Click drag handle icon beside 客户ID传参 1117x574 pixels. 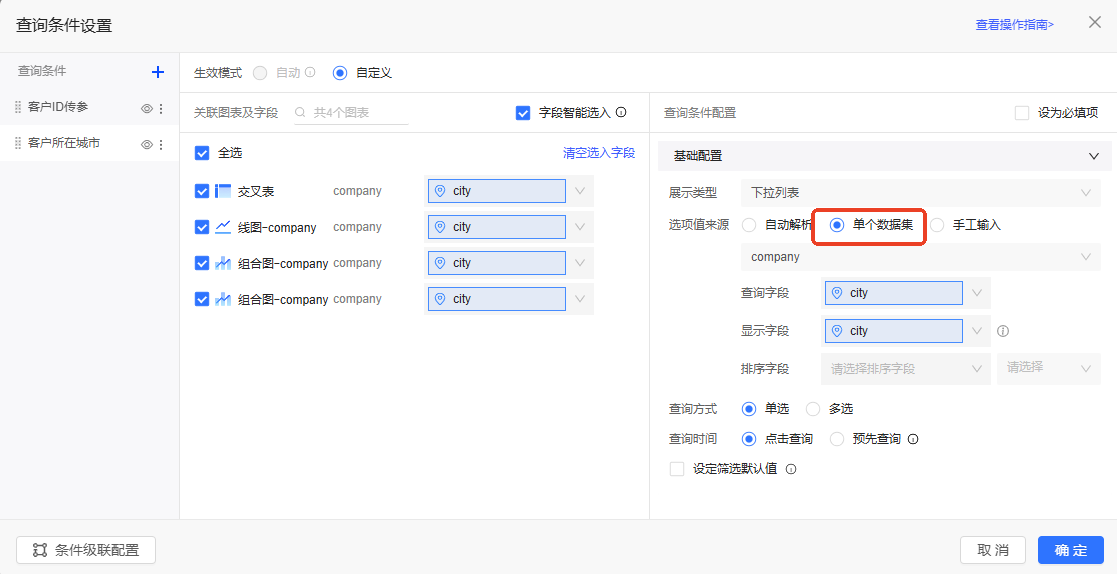17,107
